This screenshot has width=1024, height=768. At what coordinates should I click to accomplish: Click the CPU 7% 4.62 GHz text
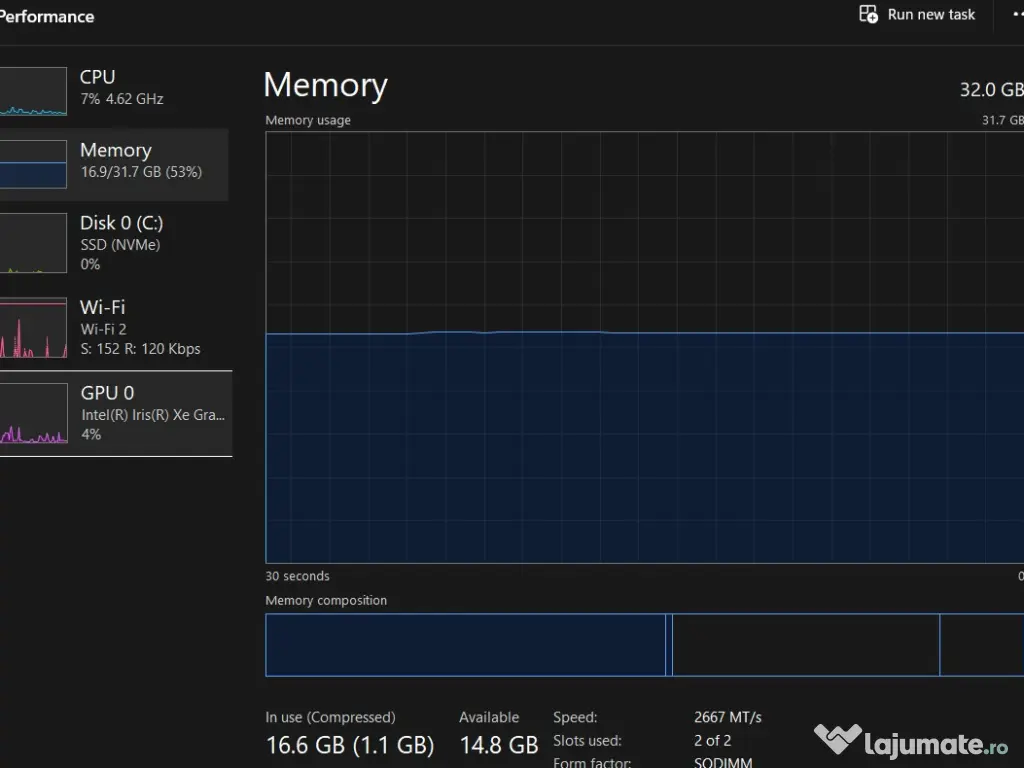pyautogui.click(x=121, y=99)
